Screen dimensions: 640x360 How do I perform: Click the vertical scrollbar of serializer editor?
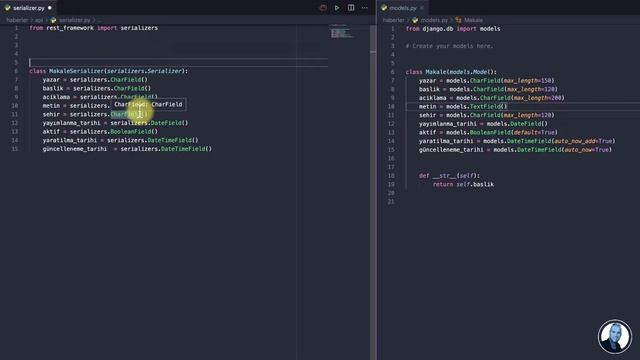[x=373, y=192]
